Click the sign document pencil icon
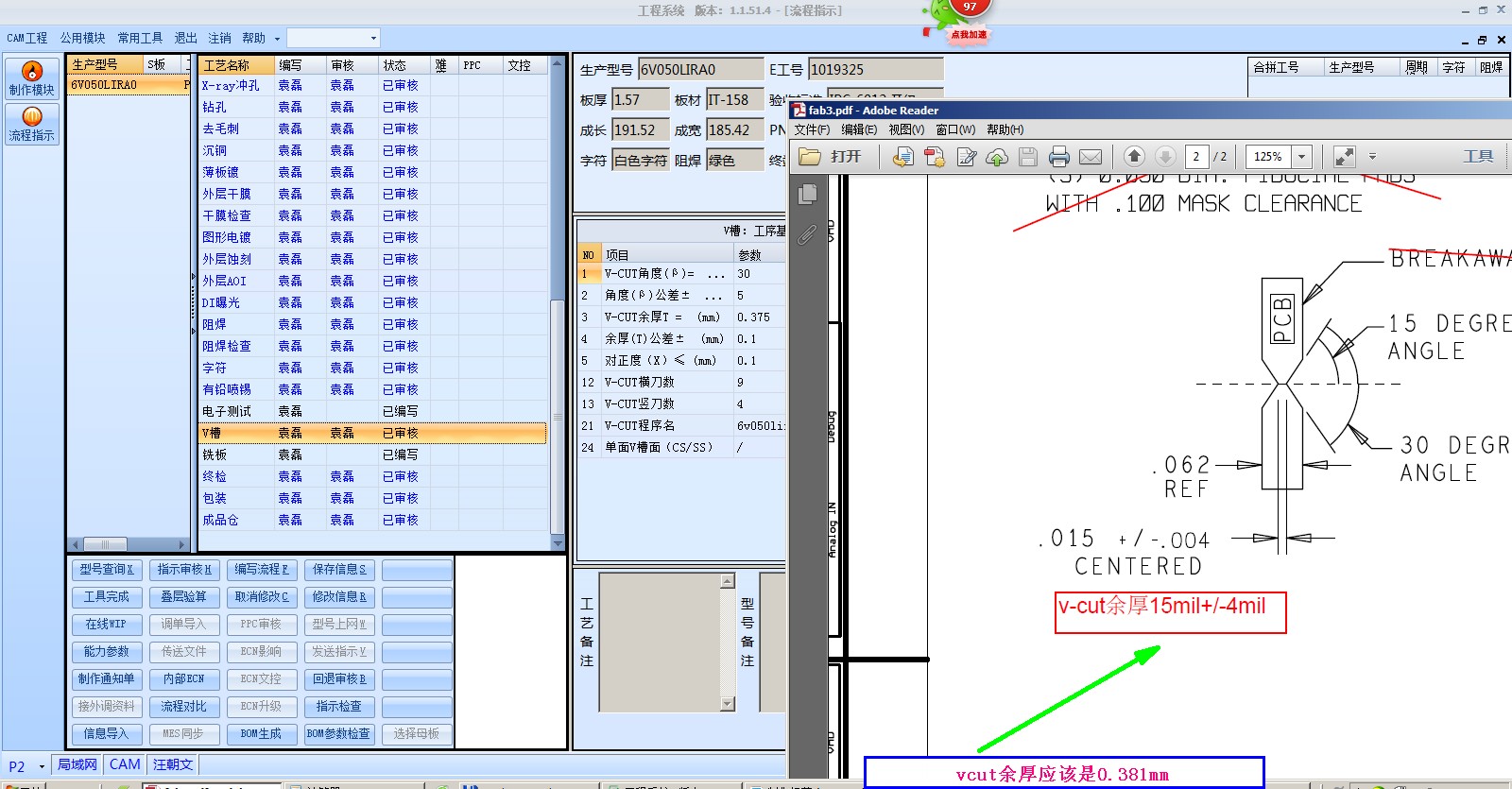The image size is (1512, 789). click(966, 157)
